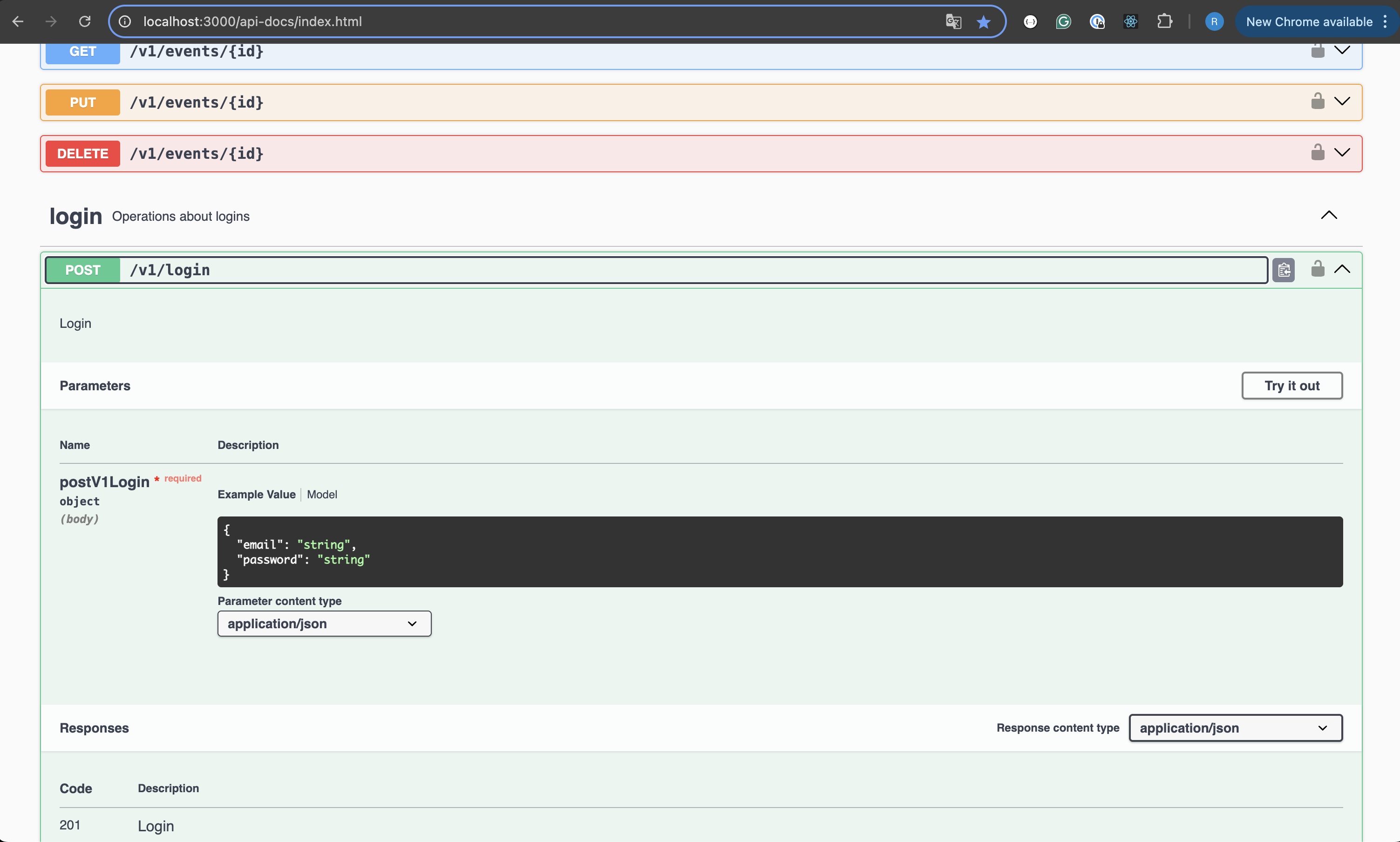This screenshot has width=1400, height=842.
Task: Click the New Chrome available update button
Action: (x=1309, y=21)
